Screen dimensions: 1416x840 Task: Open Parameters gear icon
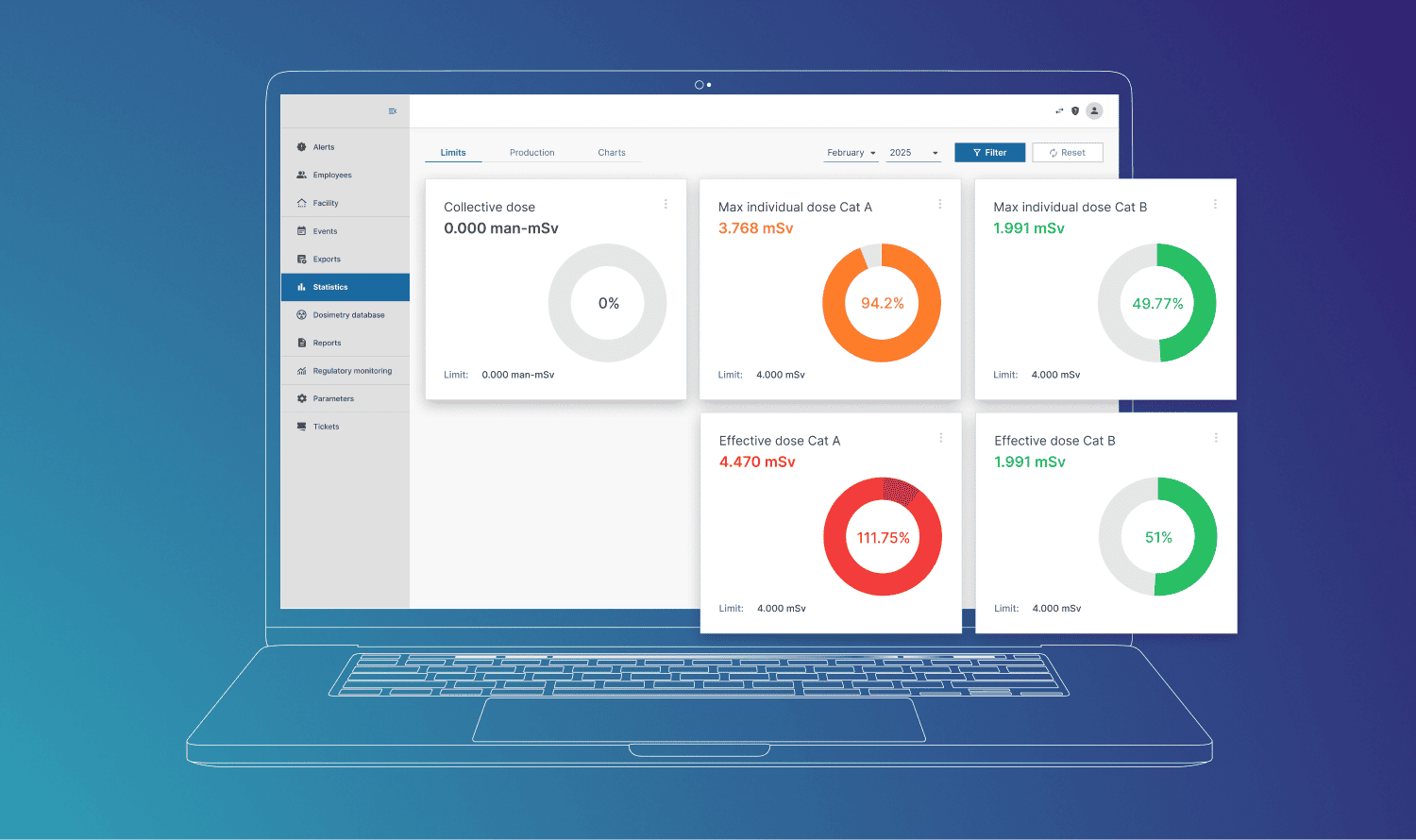tap(301, 399)
